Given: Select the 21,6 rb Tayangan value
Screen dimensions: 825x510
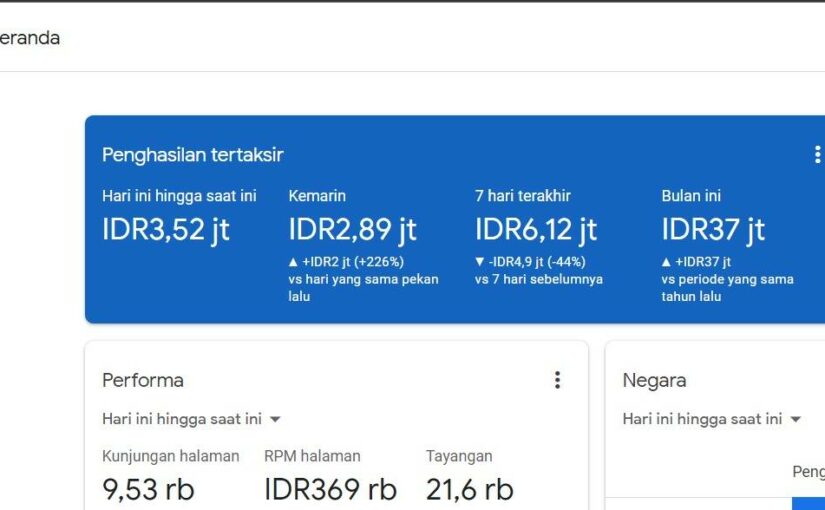Looking at the screenshot, I should point(469,489).
